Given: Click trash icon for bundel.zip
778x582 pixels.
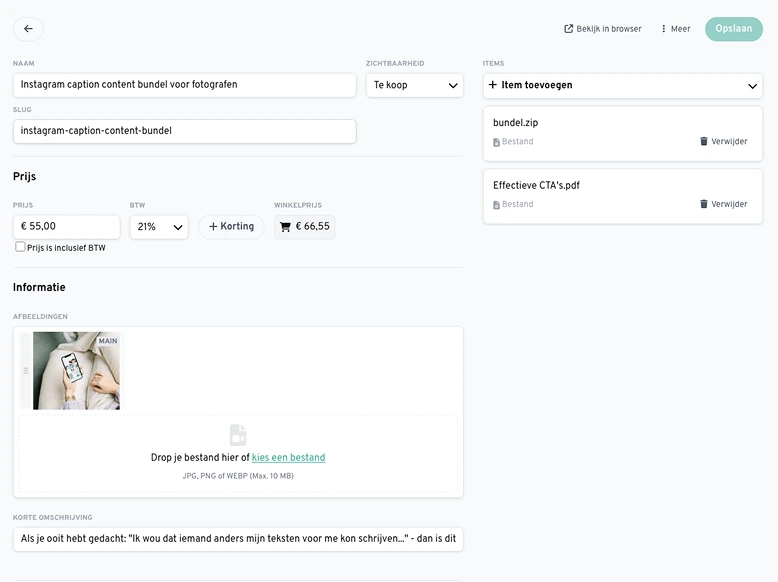Looking at the screenshot, I should [704, 142].
